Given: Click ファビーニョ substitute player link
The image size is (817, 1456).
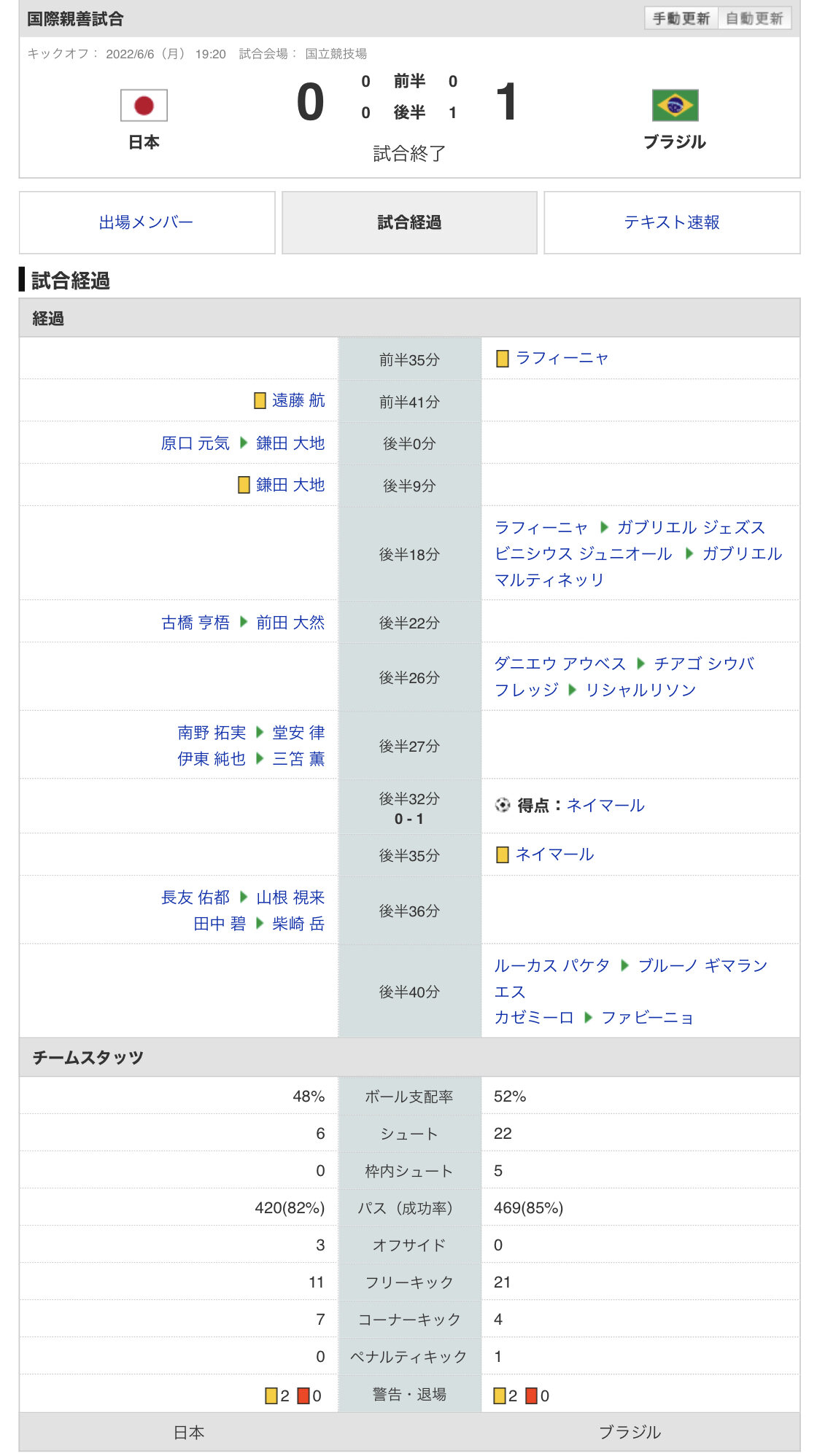Looking at the screenshot, I should (647, 1017).
